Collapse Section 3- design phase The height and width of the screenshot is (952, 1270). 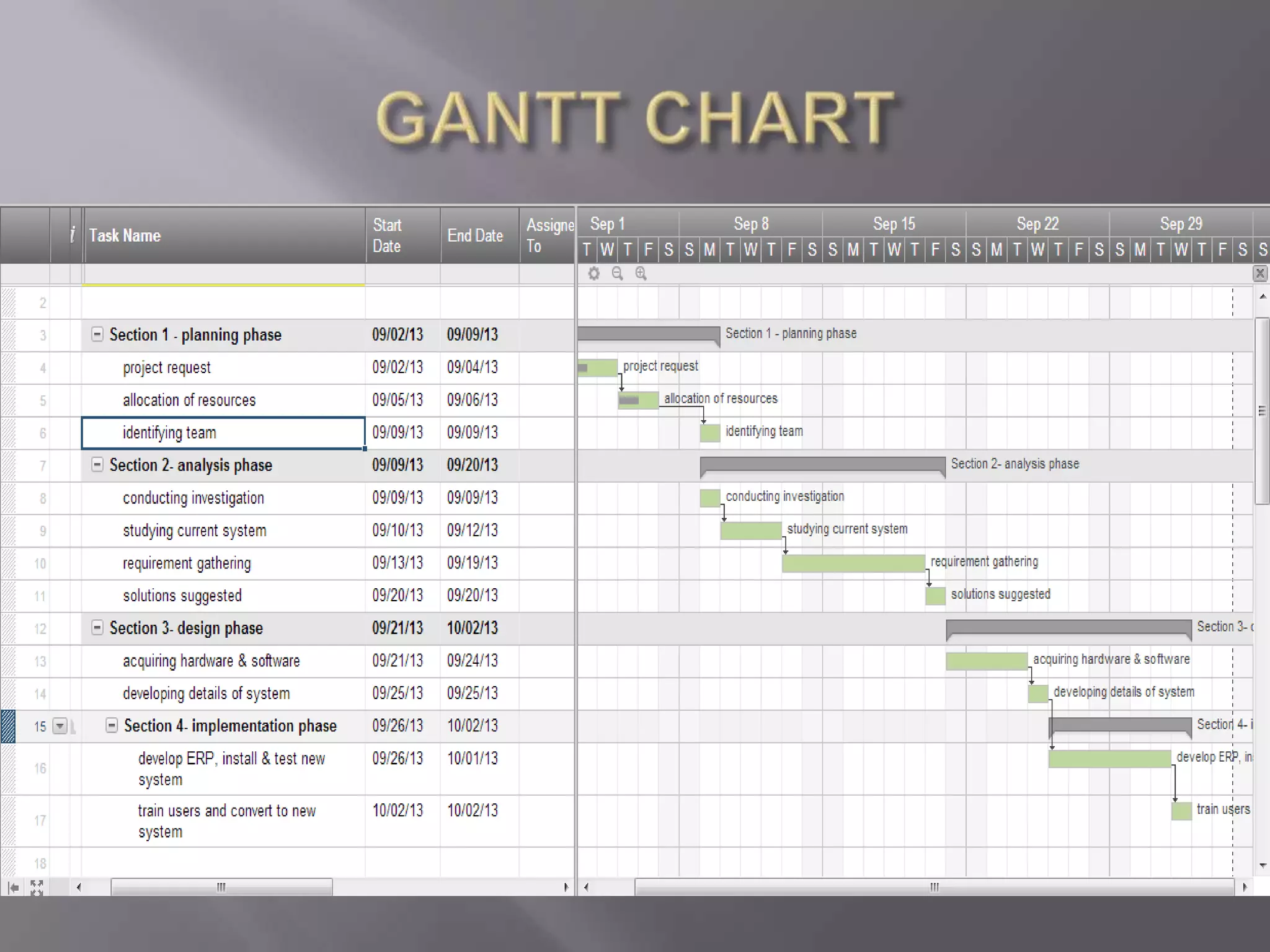coord(97,628)
